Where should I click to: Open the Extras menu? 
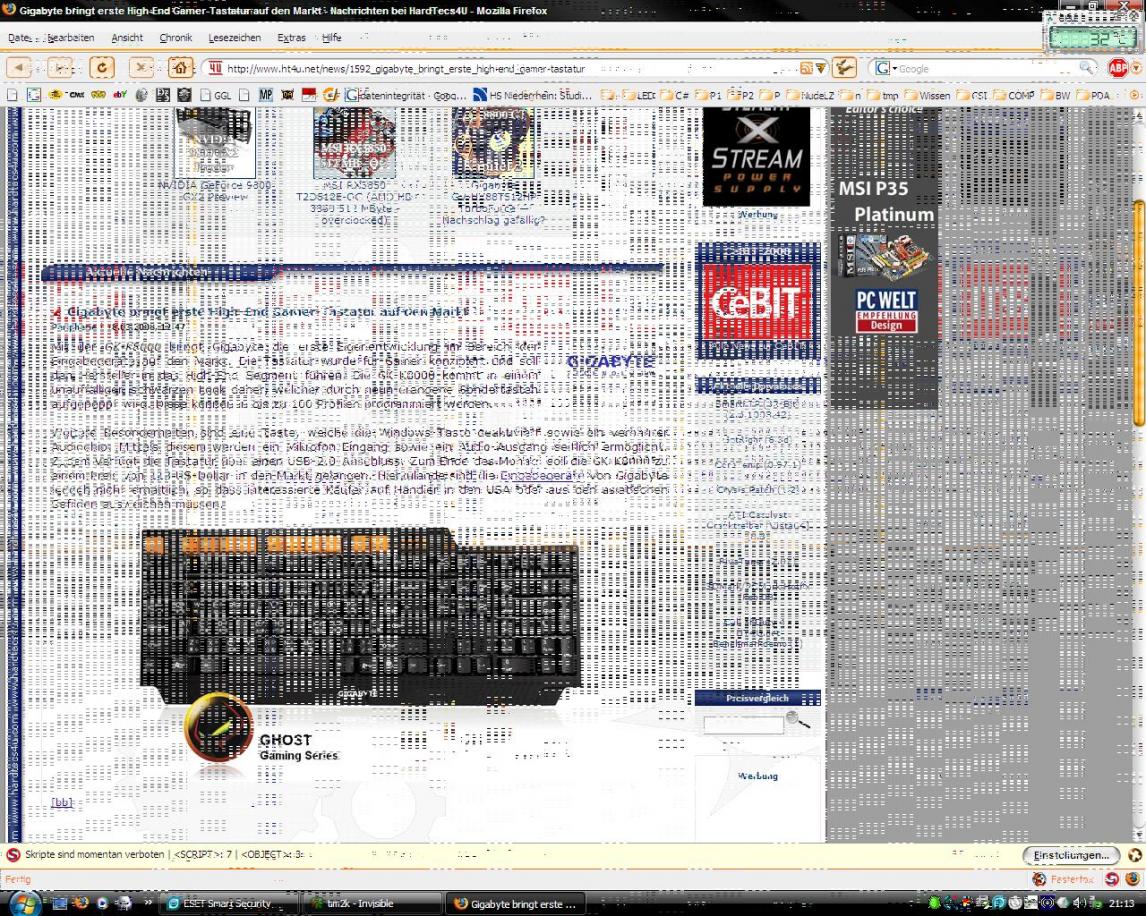click(292, 37)
